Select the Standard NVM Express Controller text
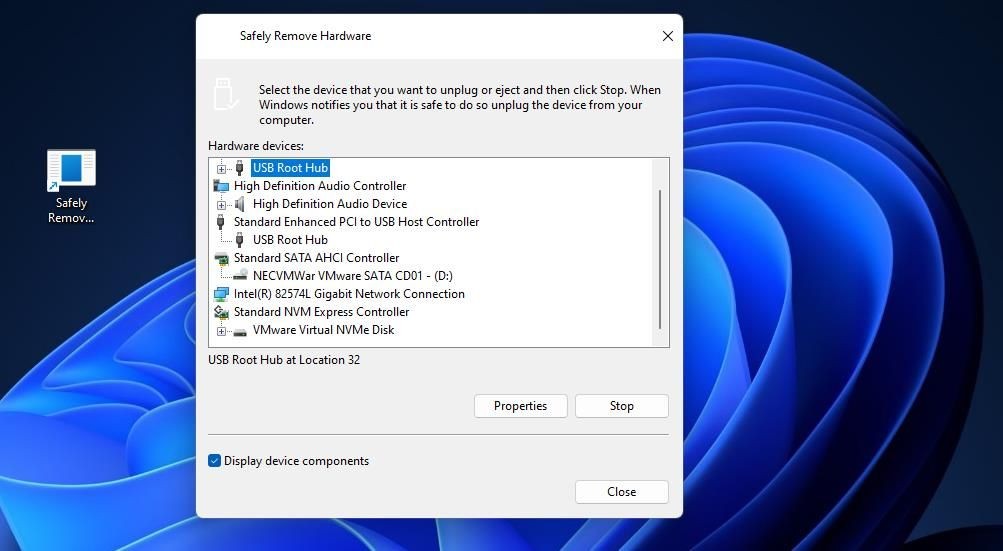Screen dimensions: 1003x551 pyautogui.click(x=321, y=312)
